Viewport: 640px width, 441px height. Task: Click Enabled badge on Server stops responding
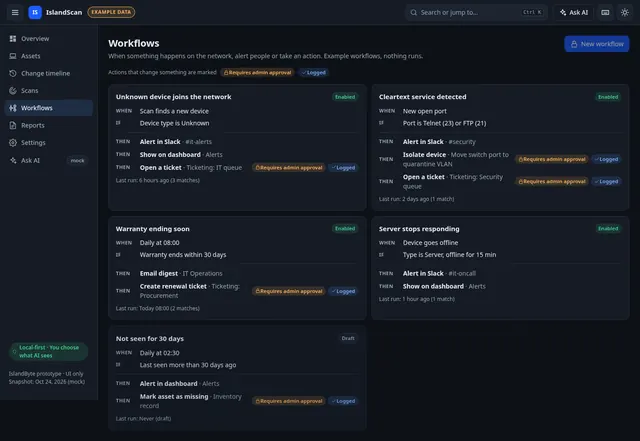click(x=608, y=229)
